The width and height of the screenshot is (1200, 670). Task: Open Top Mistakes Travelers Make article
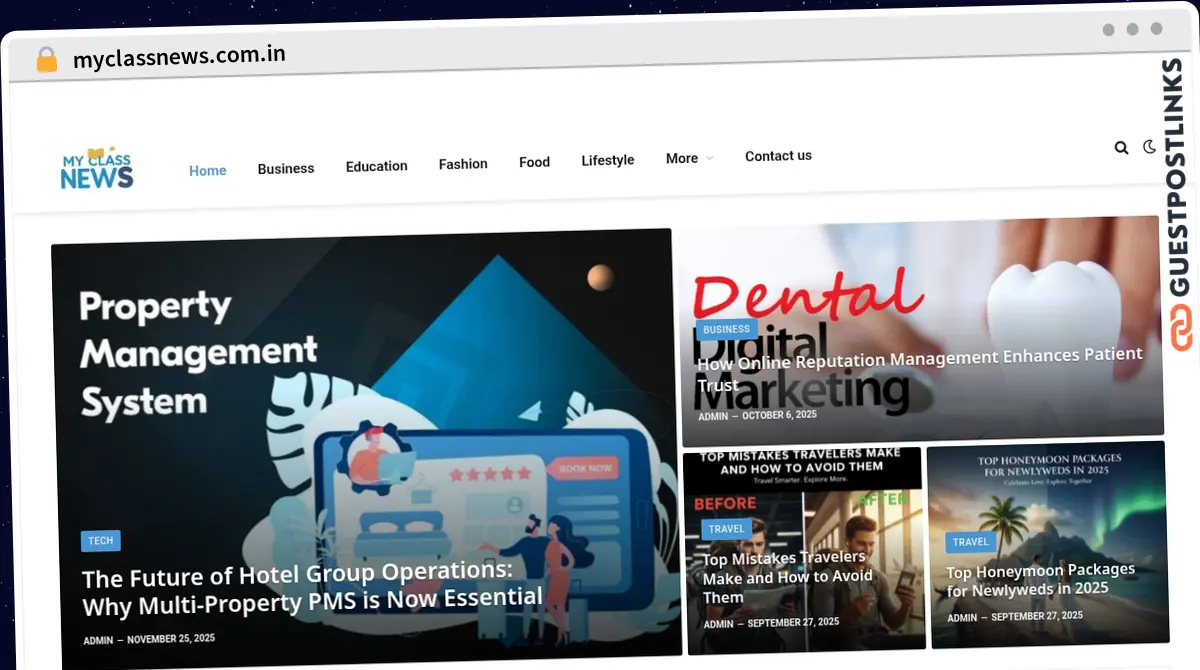(x=788, y=577)
